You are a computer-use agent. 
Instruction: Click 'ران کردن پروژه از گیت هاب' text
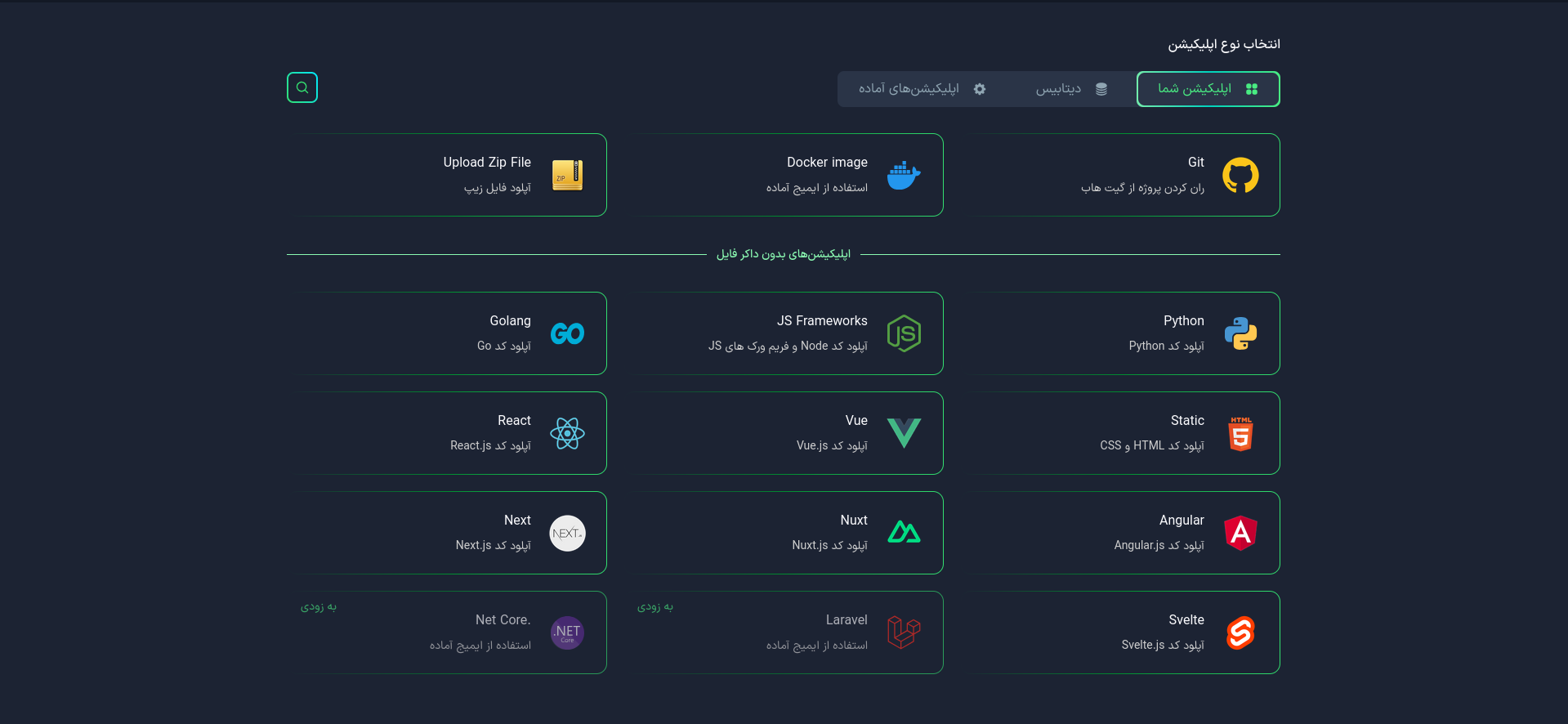point(1142,188)
